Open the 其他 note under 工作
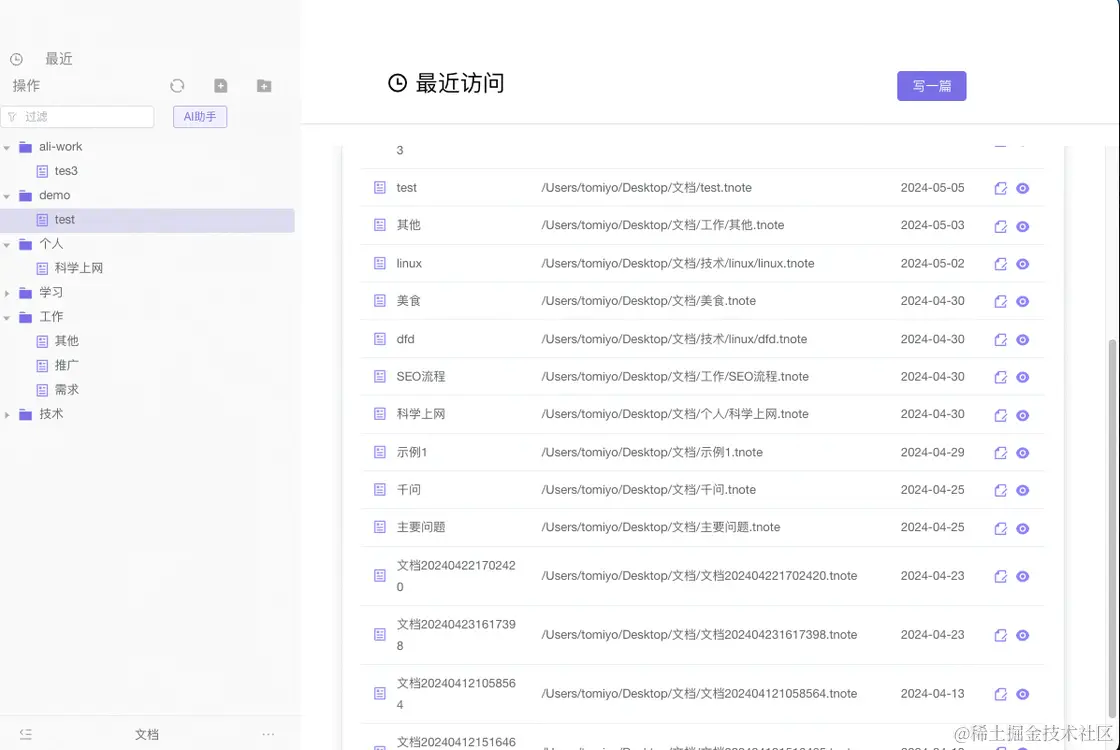This screenshot has width=1120, height=750. tap(66, 341)
